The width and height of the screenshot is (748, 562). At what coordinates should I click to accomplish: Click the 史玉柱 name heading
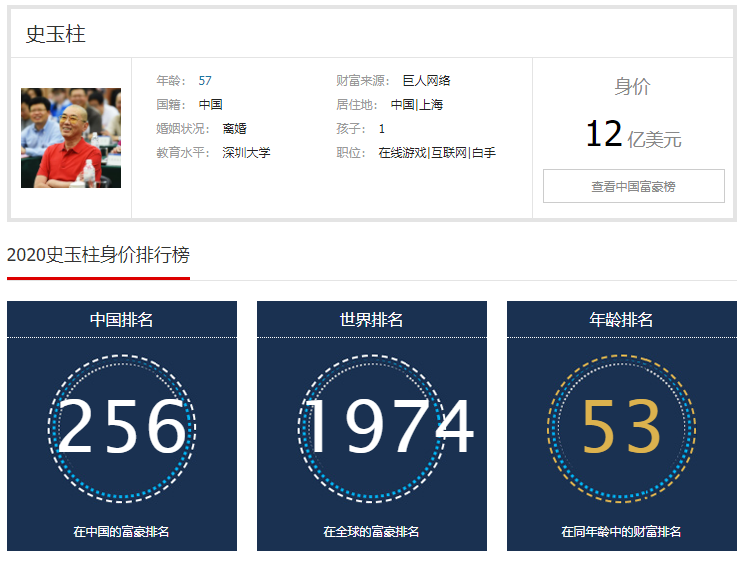(55, 34)
